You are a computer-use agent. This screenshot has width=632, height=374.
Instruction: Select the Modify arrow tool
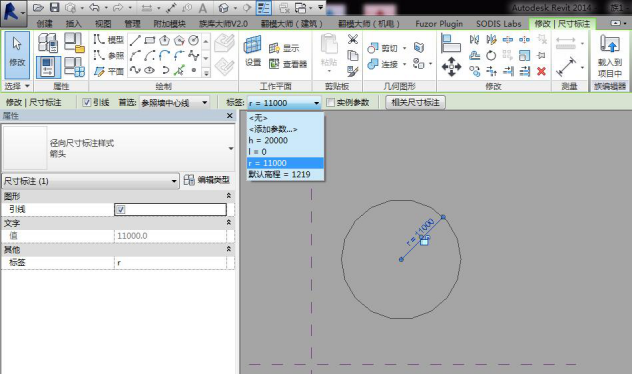17,54
